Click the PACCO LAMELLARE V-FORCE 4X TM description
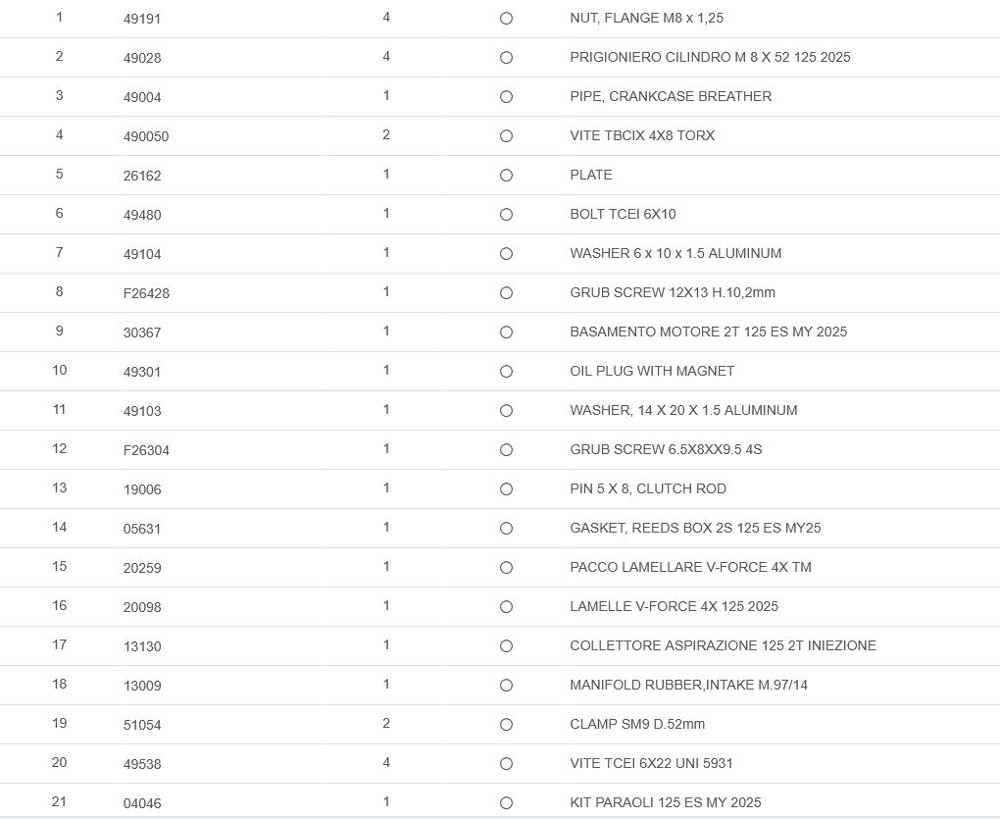Screen dimensions: 1000x819 [x=690, y=567]
